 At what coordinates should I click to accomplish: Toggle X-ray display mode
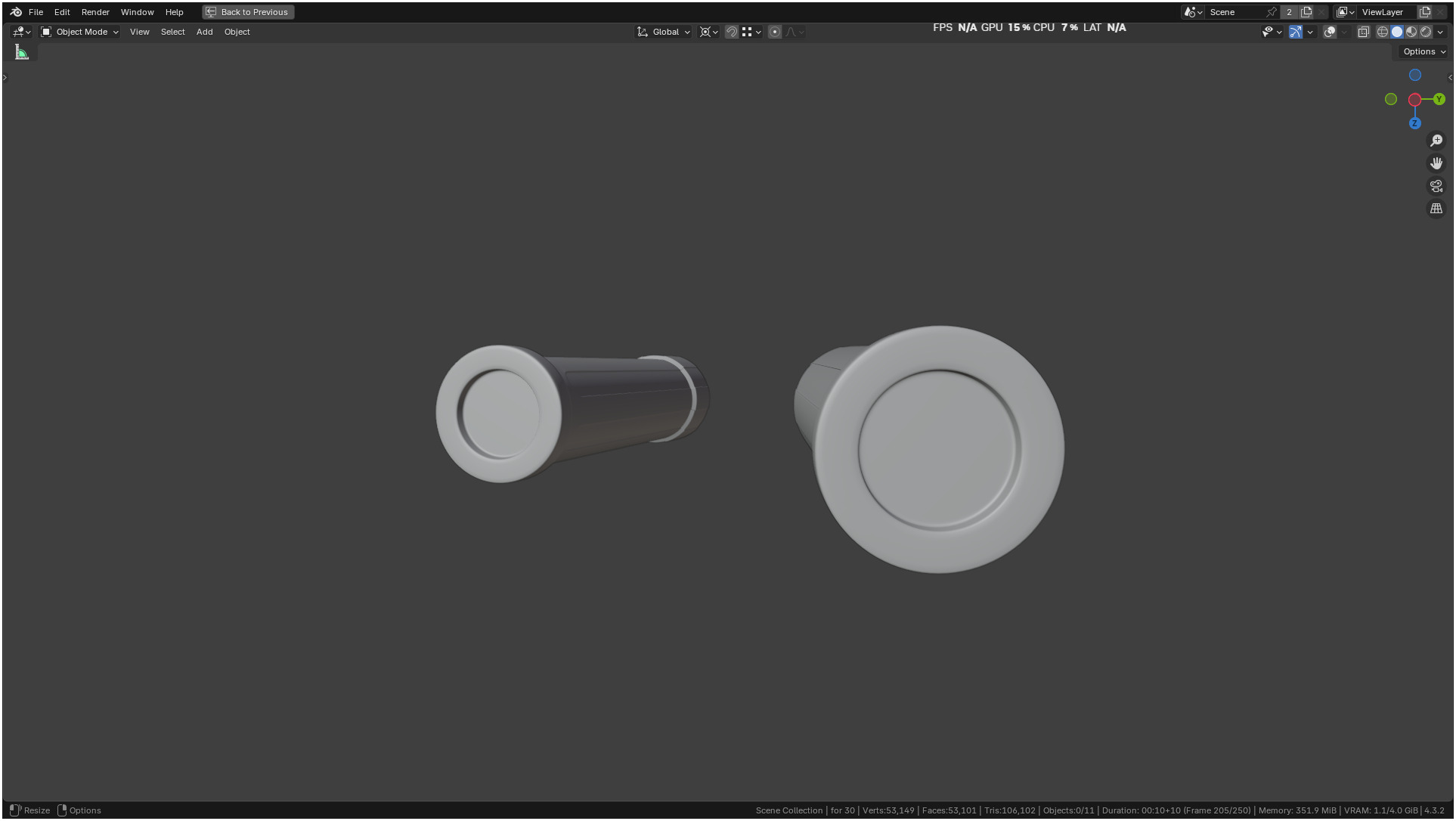pos(1363,32)
